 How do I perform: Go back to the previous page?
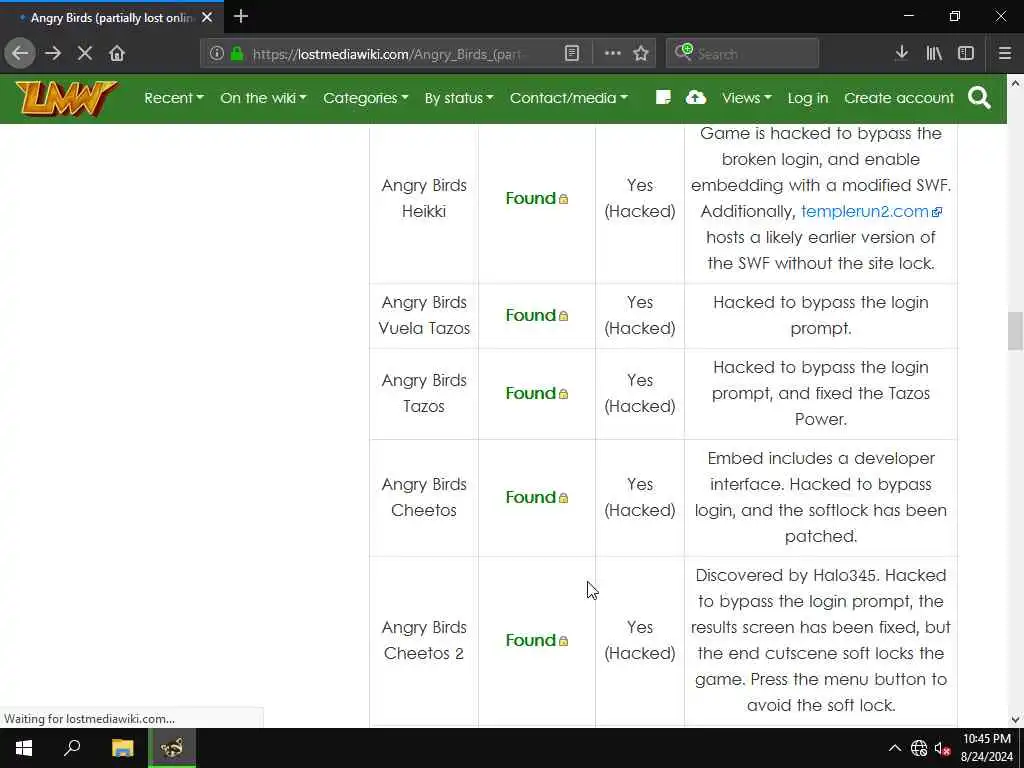coord(20,53)
